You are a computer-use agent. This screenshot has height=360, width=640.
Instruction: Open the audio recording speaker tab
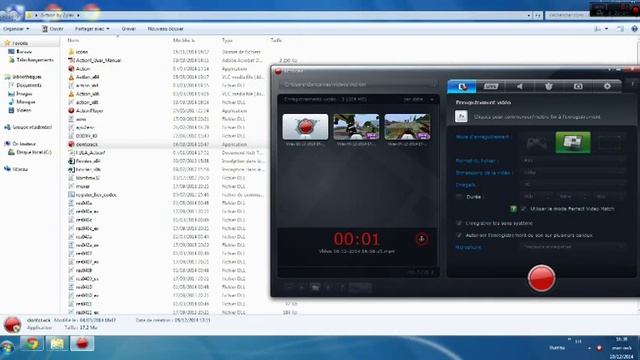coord(520,87)
